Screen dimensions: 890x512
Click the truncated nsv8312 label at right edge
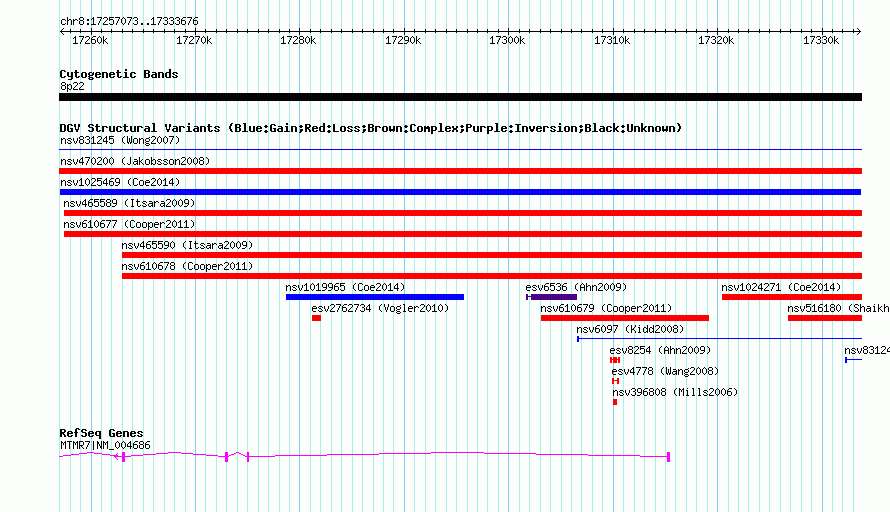pyautogui.click(x=867, y=350)
